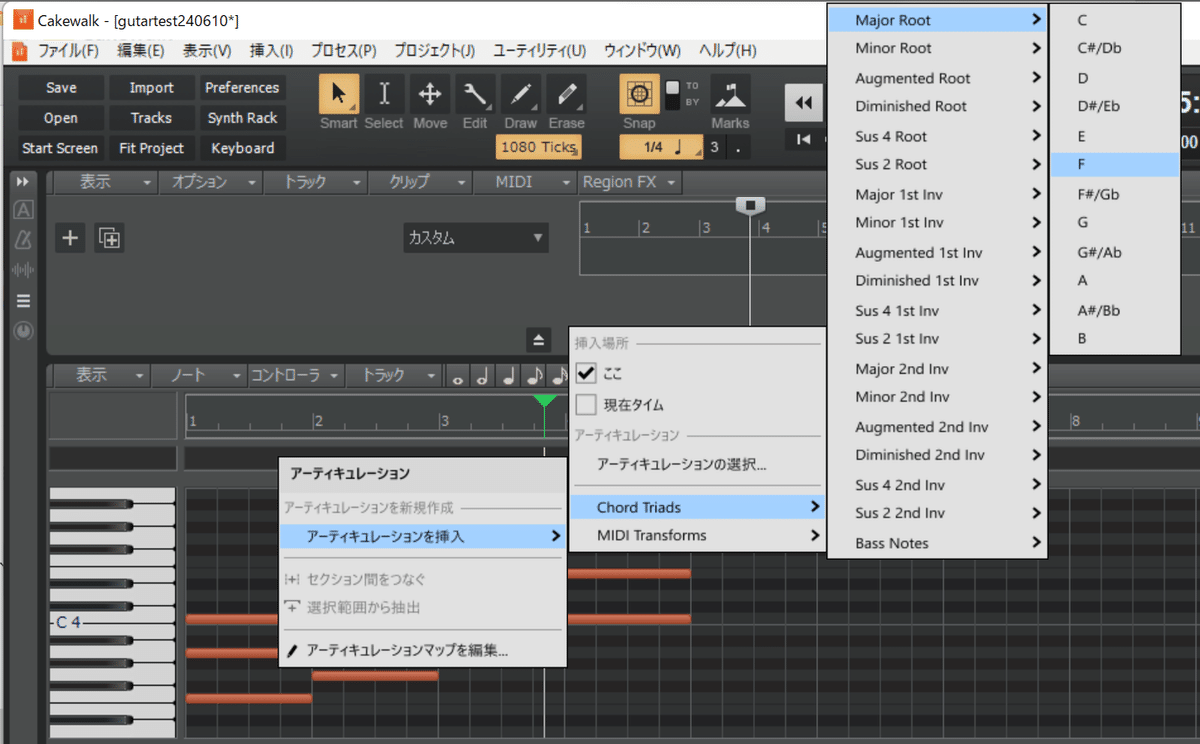
Task: Open the カスタム preset dropdown
Action: (x=475, y=238)
